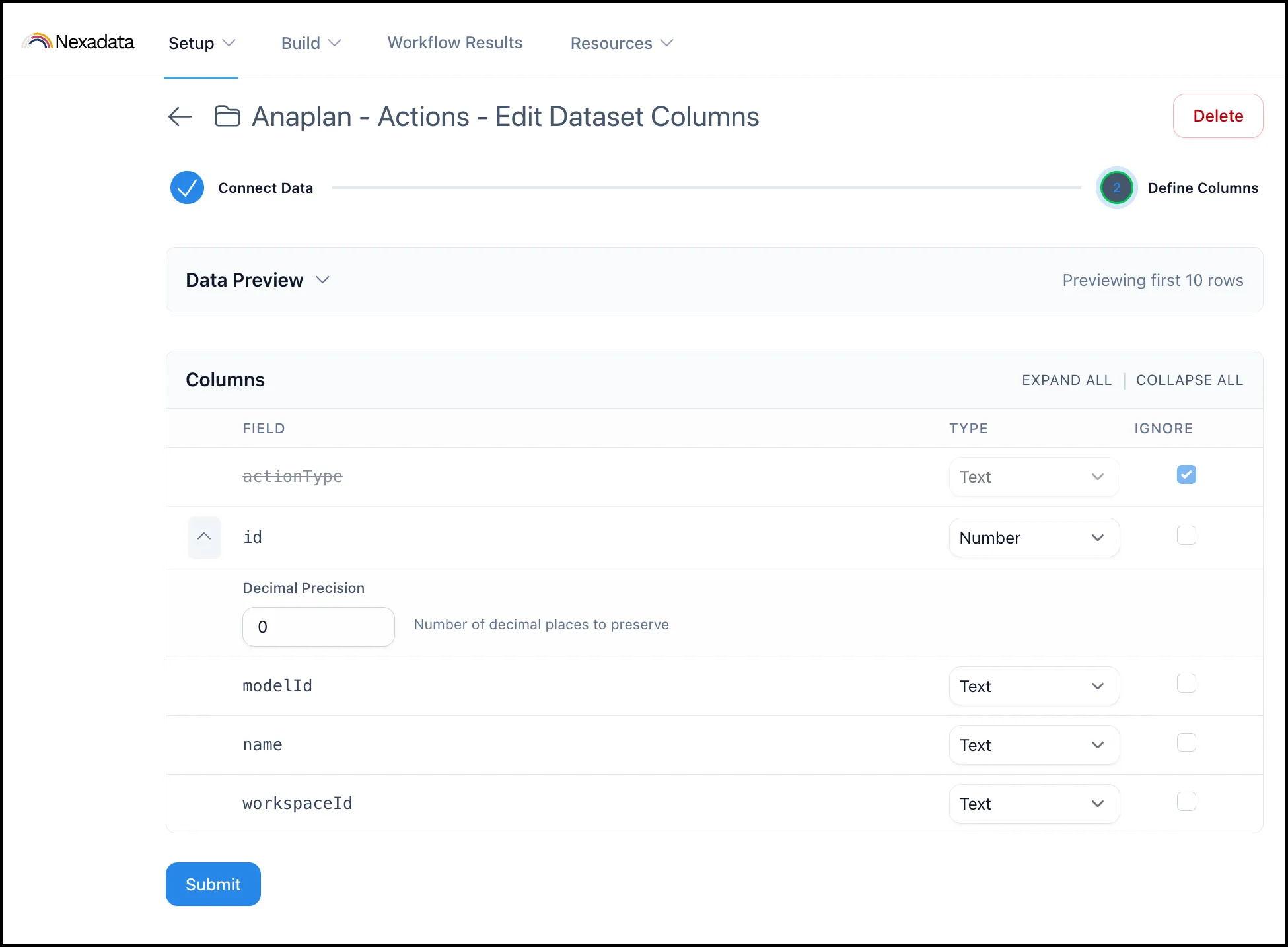Image resolution: width=1288 pixels, height=947 pixels.
Task: Click the struck-through actionType field name
Action: (293, 477)
